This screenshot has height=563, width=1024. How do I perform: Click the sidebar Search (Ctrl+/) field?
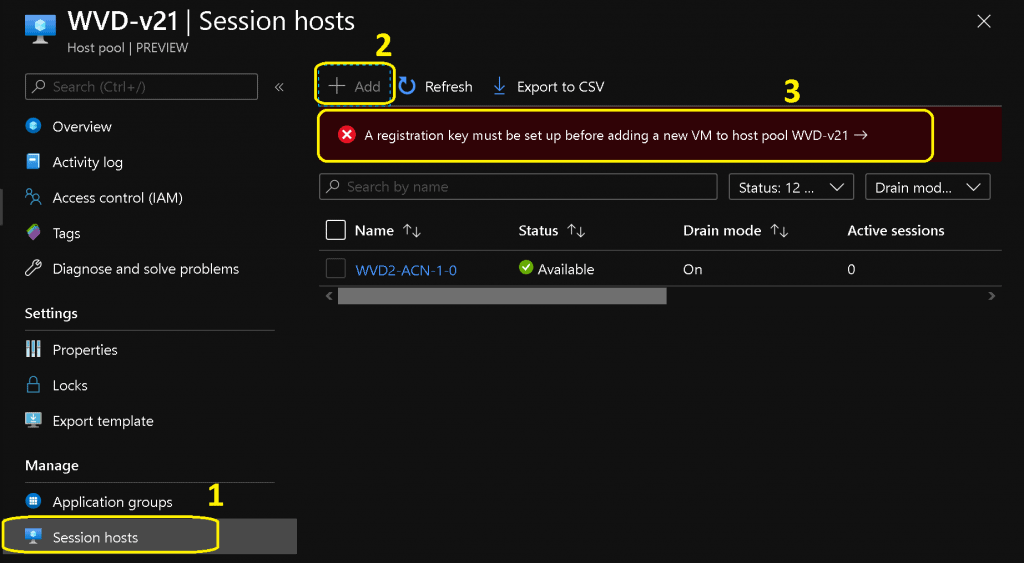[x=141, y=87]
